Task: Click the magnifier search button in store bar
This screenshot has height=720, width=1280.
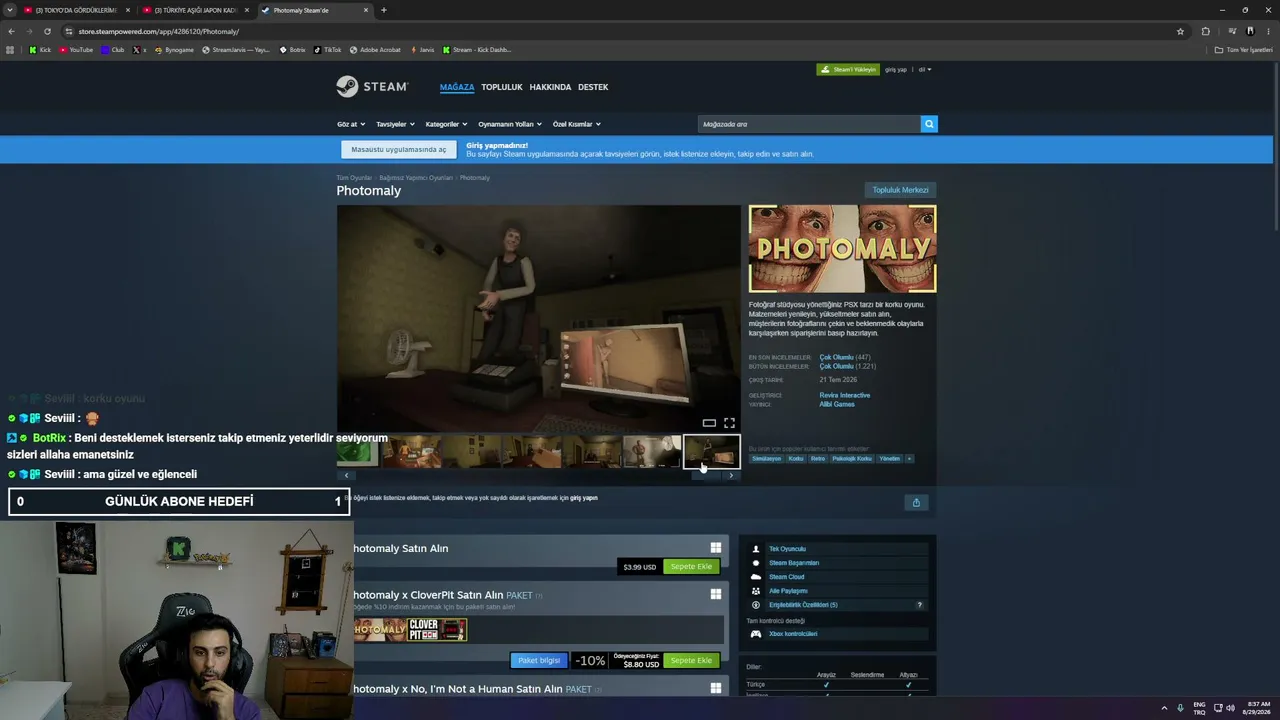Action: tap(929, 124)
